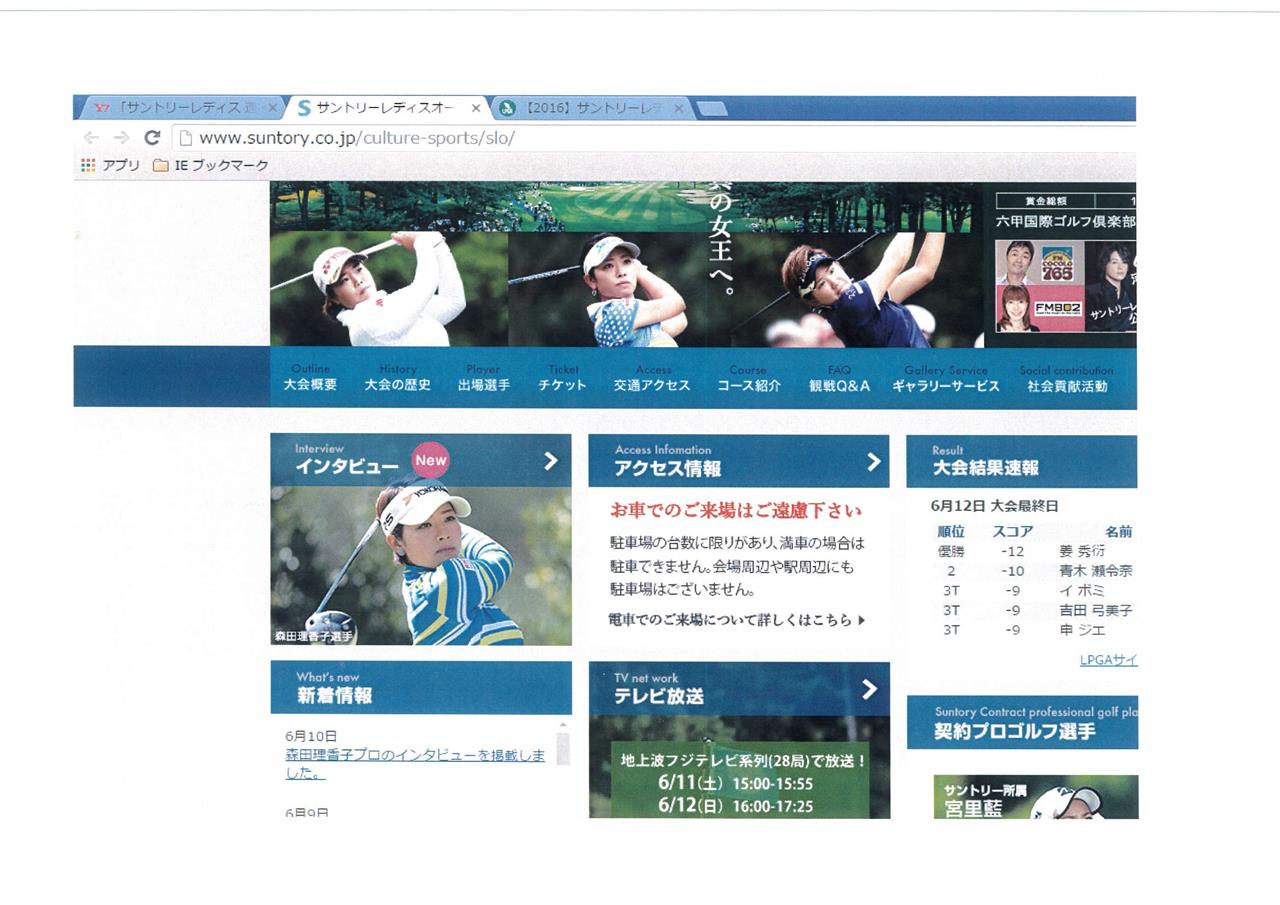1280x905 pixels.
Task: Open チケット Ticket menu item
Action: tap(563, 378)
